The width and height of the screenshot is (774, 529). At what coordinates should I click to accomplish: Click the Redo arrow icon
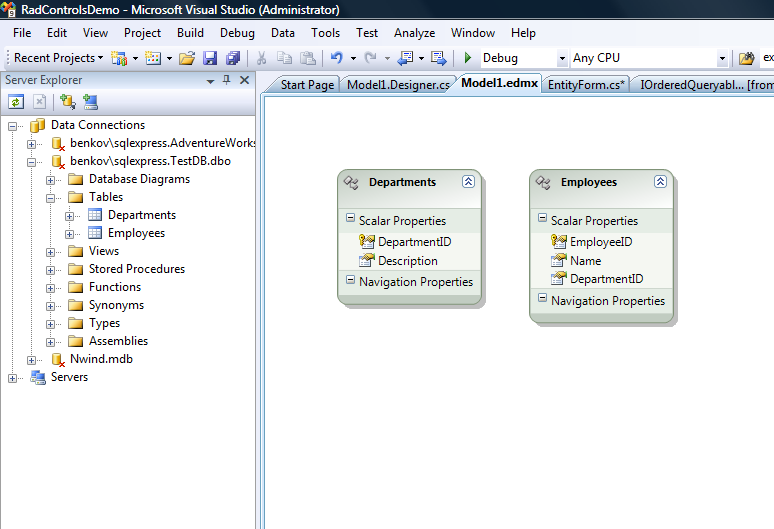coord(371,58)
